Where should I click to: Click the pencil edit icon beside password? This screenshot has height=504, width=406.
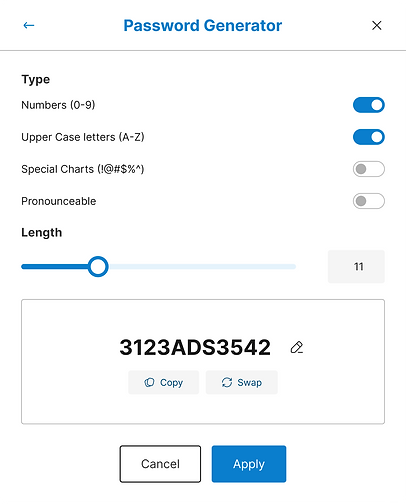(297, 347)
